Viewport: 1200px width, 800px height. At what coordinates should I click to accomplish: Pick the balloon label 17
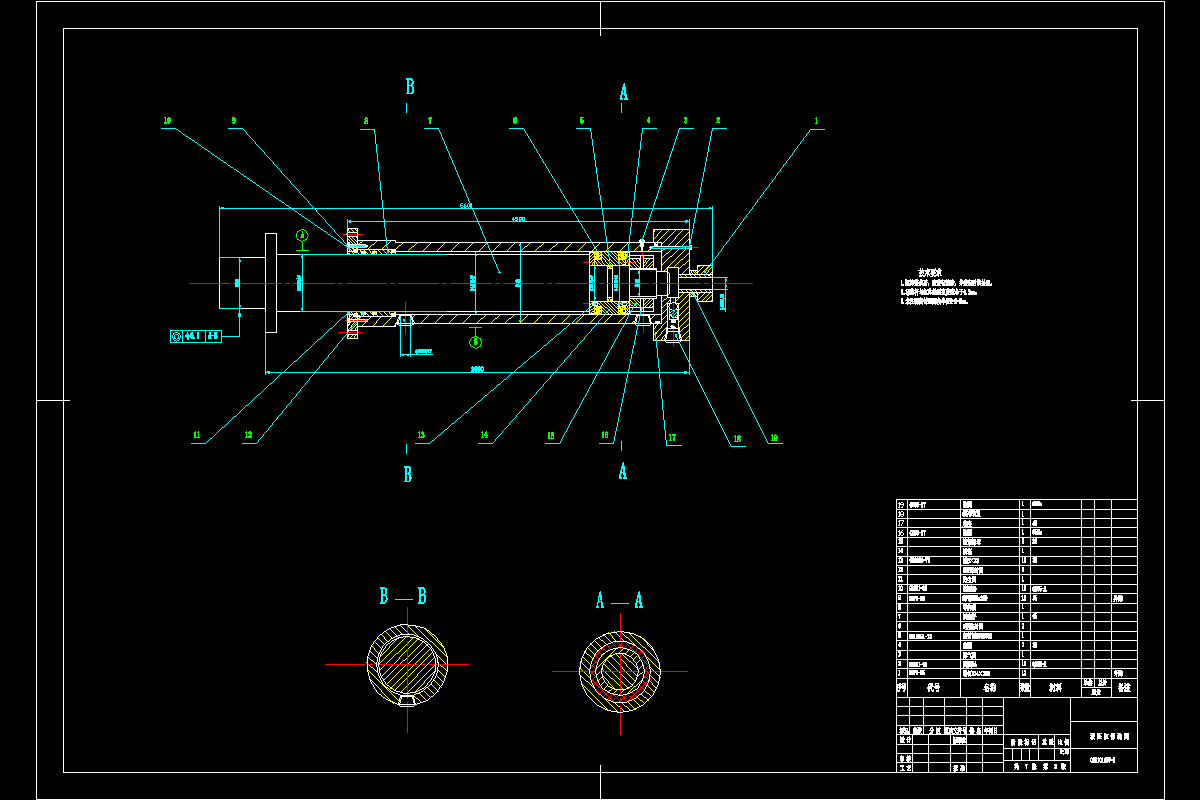[x=672, y=438]
